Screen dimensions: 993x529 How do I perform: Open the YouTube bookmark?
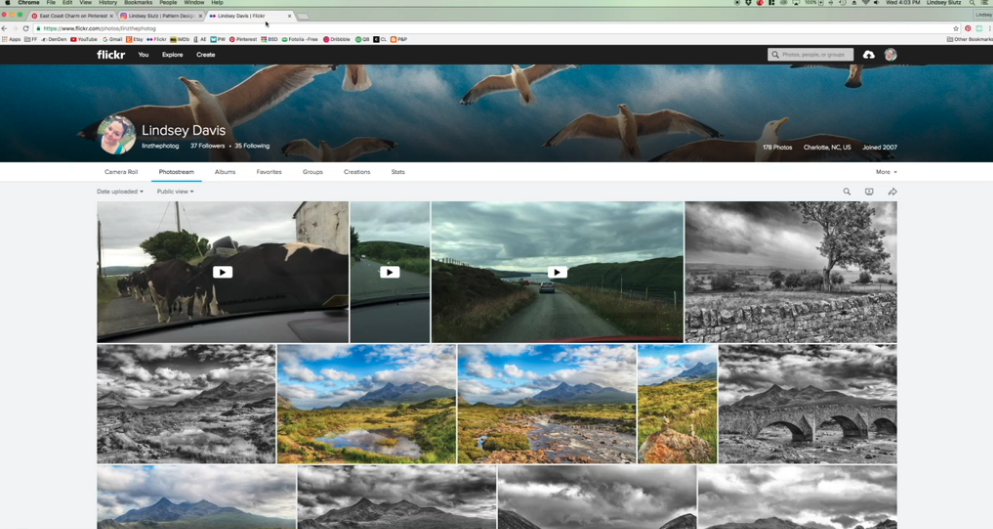(x=85, y=39)
